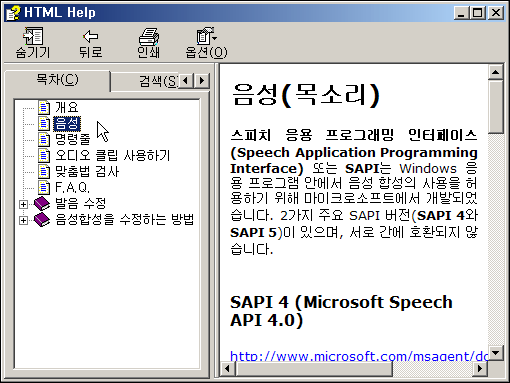Expand the 음성합성을 수정하는 방법 tree node
This screenshot has width=510, height=383.
(x=23, y=220)
